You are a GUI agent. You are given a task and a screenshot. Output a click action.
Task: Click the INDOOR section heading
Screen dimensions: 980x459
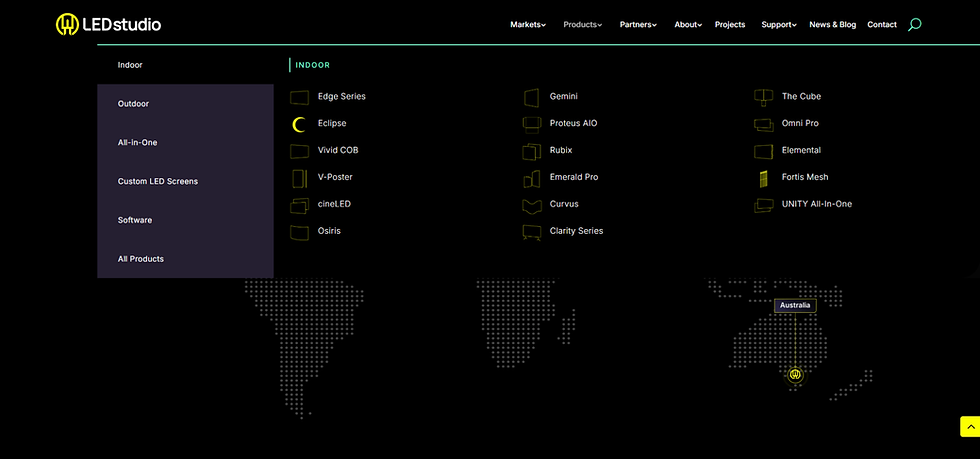[312, 65]
